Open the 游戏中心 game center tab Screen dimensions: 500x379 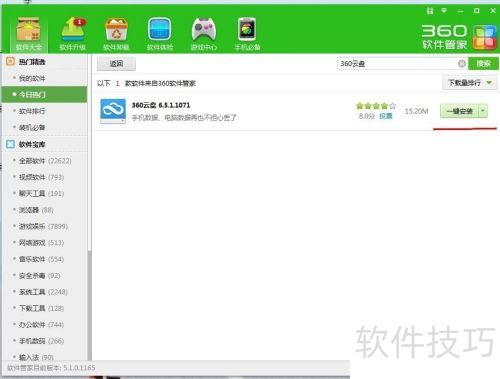click(x=203, y=34)
